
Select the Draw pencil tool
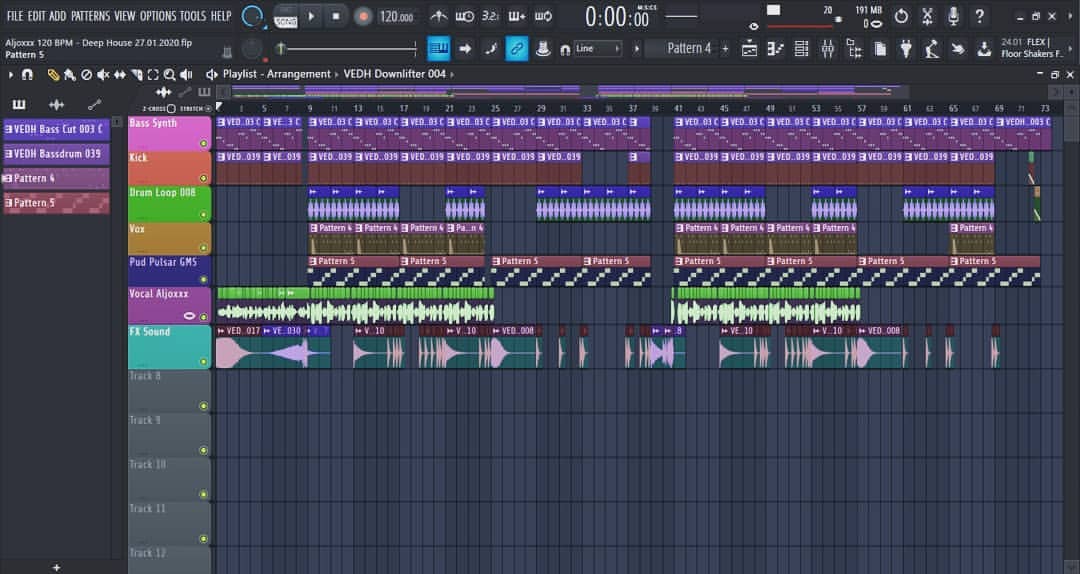[53, 74]
